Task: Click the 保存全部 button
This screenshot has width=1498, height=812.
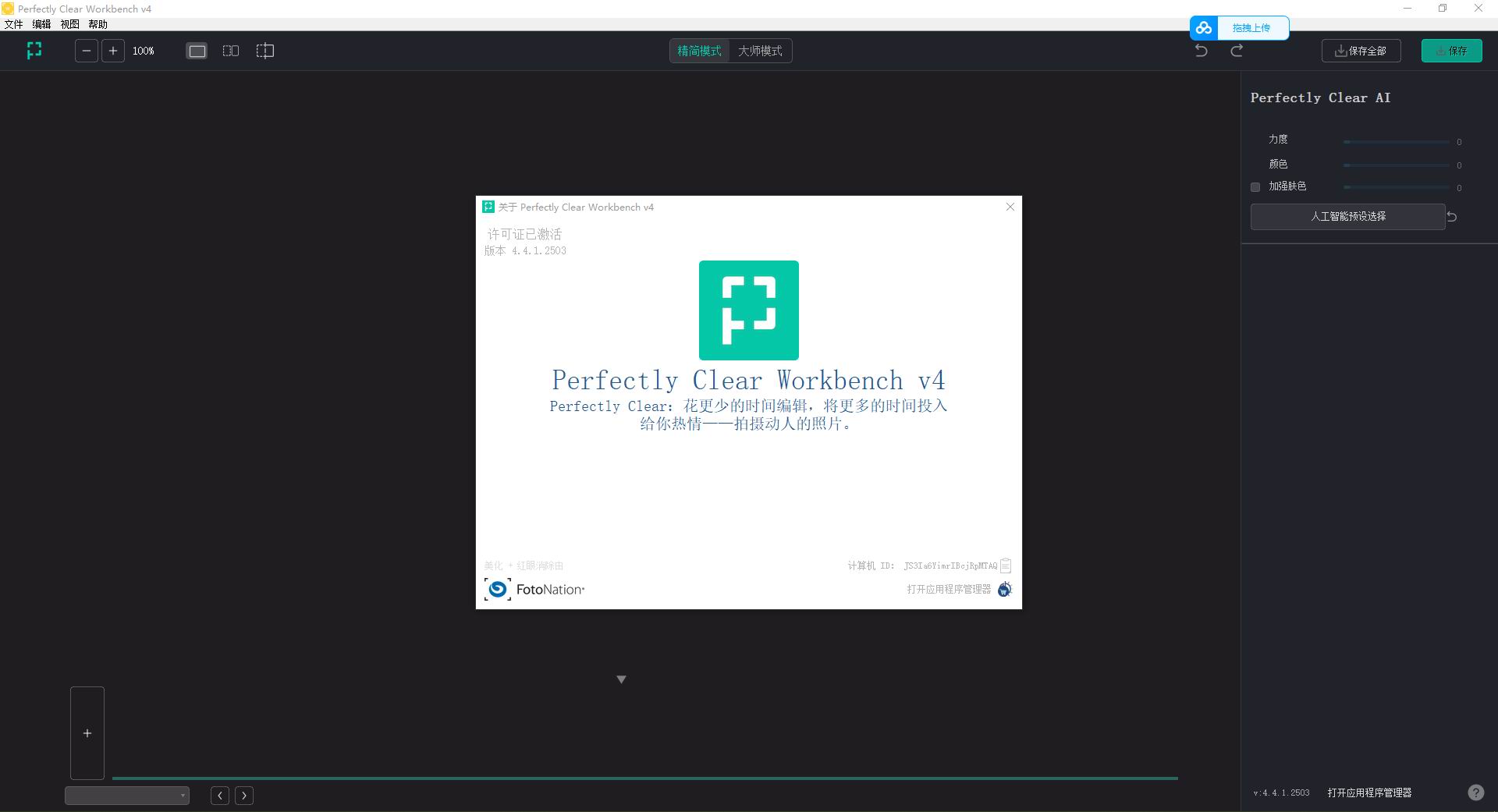Action: point(1361,51)
